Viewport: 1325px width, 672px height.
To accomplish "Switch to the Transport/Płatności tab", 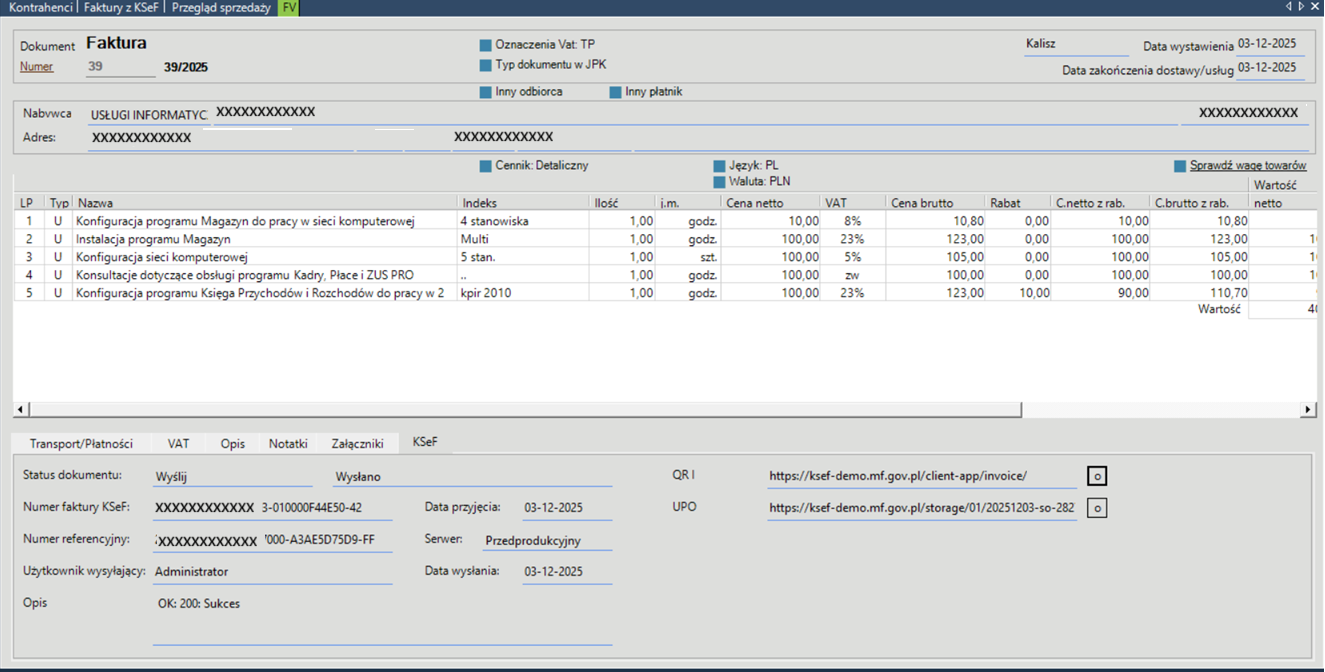I will (81, 443).
